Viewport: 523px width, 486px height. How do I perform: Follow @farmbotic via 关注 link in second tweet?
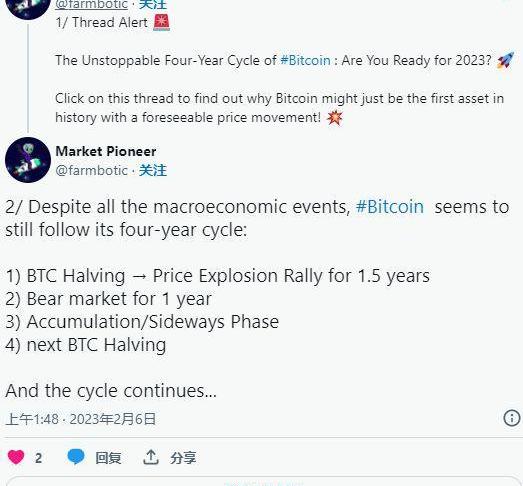click(153, 170)
